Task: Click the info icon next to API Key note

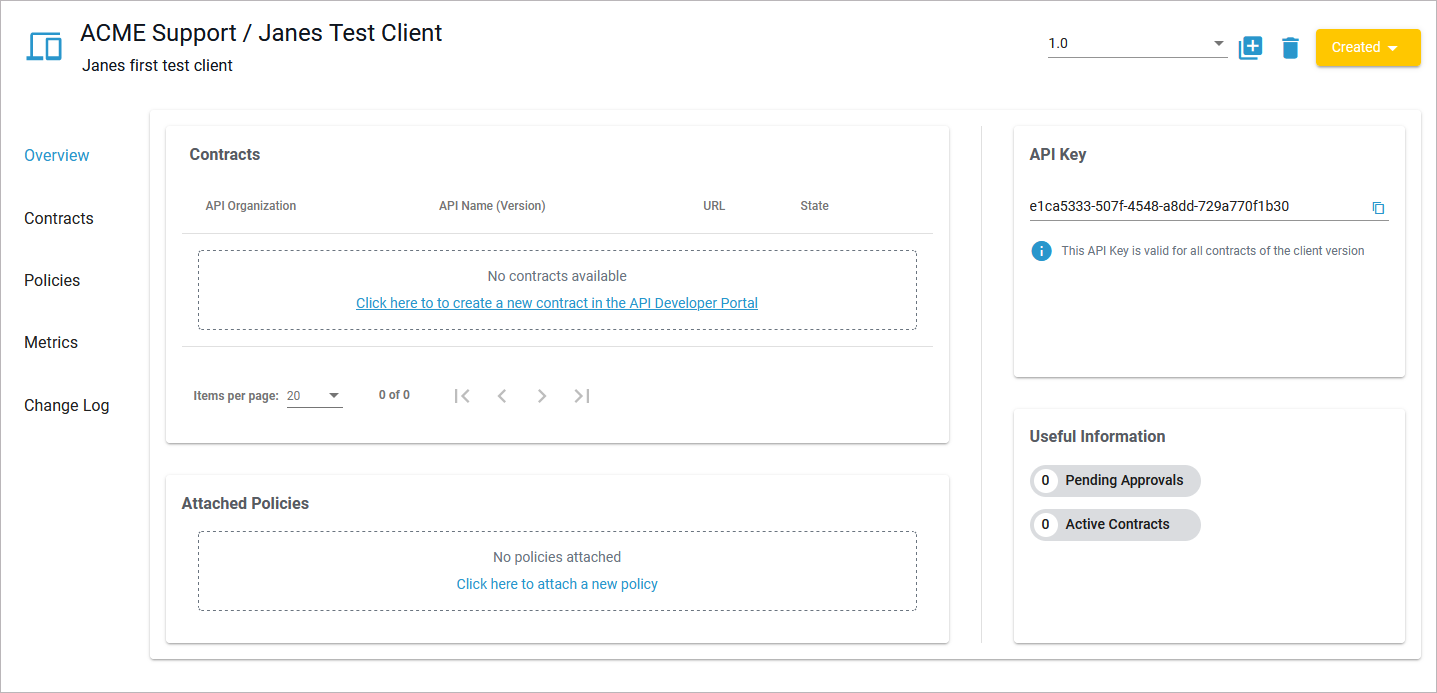Action: [x=1041, y=251]
